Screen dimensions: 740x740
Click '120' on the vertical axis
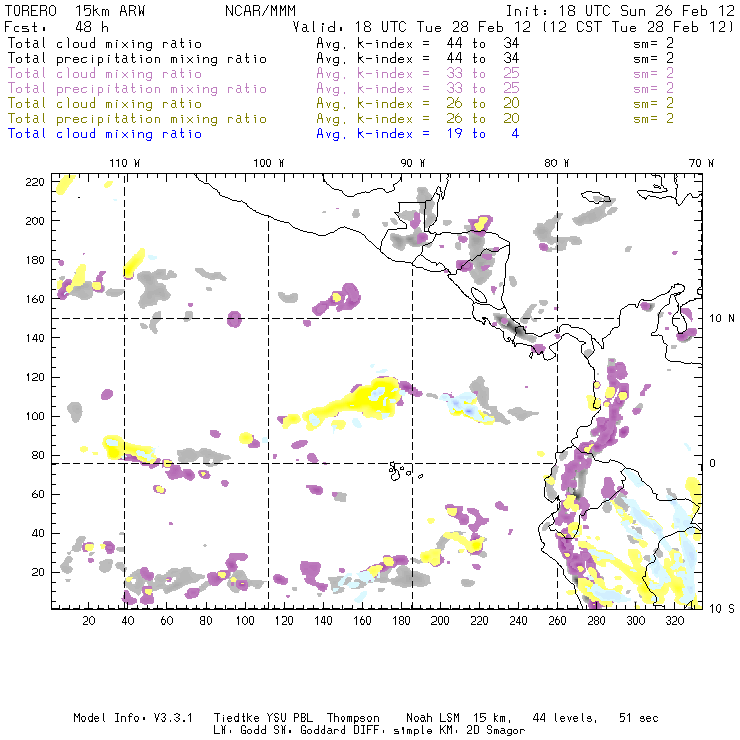click(x=35, y=378)
